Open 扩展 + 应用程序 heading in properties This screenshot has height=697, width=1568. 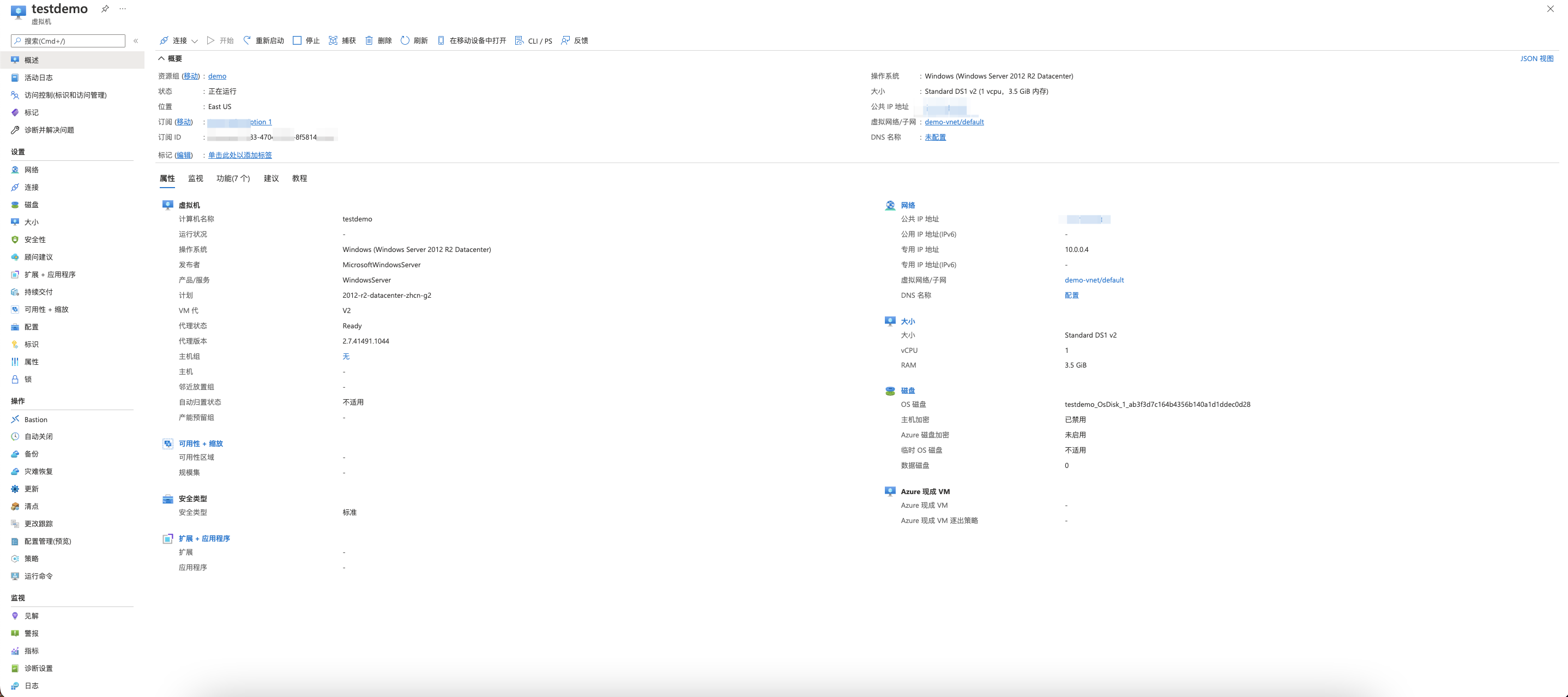click(x=204, y=539)
